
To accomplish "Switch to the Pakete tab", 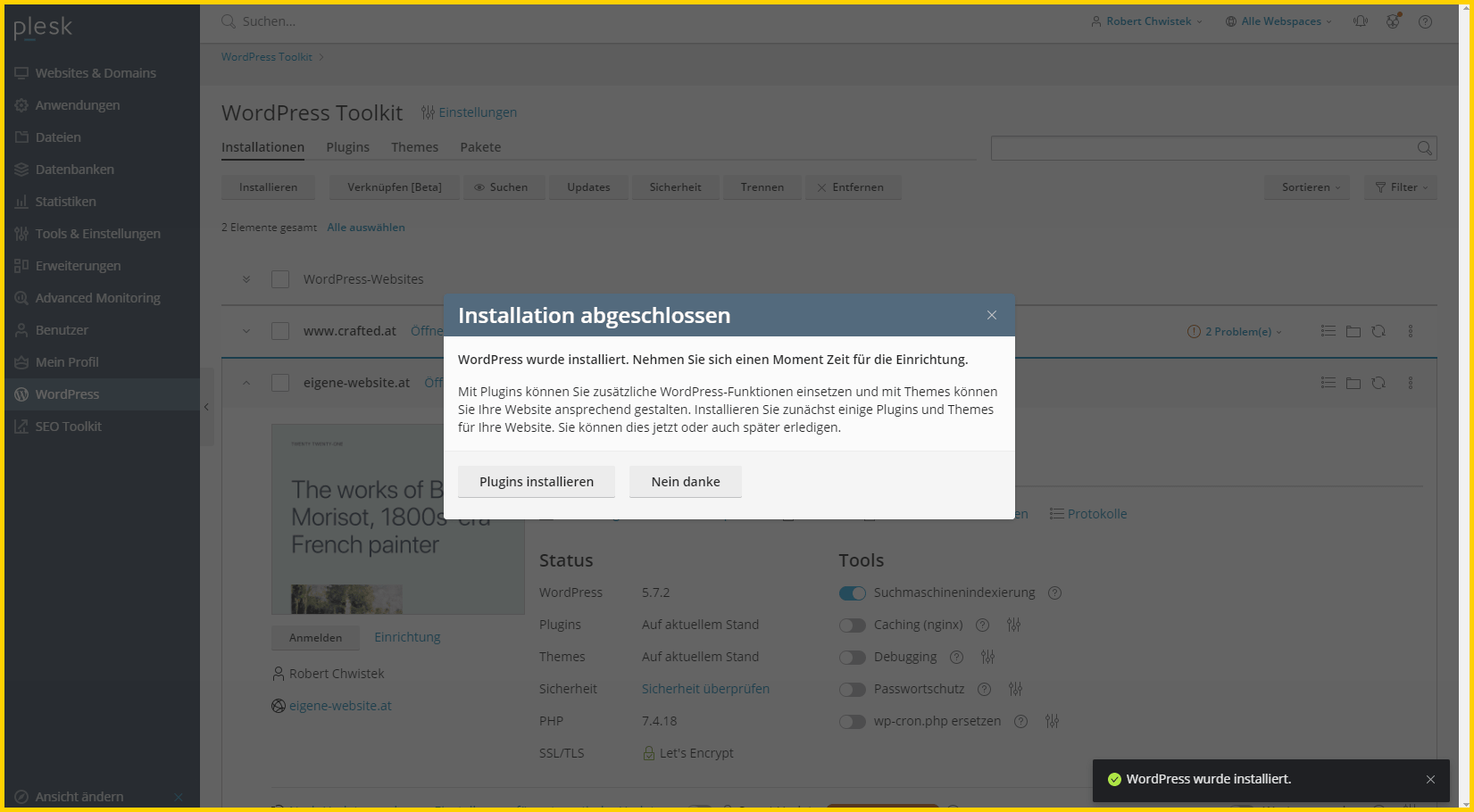I will click(480, 147).
